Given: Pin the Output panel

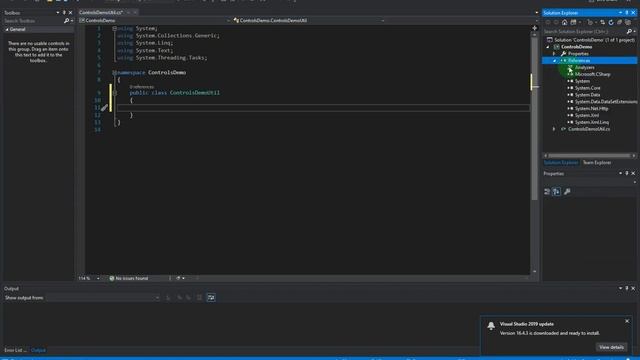Looking at the screenshot, I should (x=627, y=288).
